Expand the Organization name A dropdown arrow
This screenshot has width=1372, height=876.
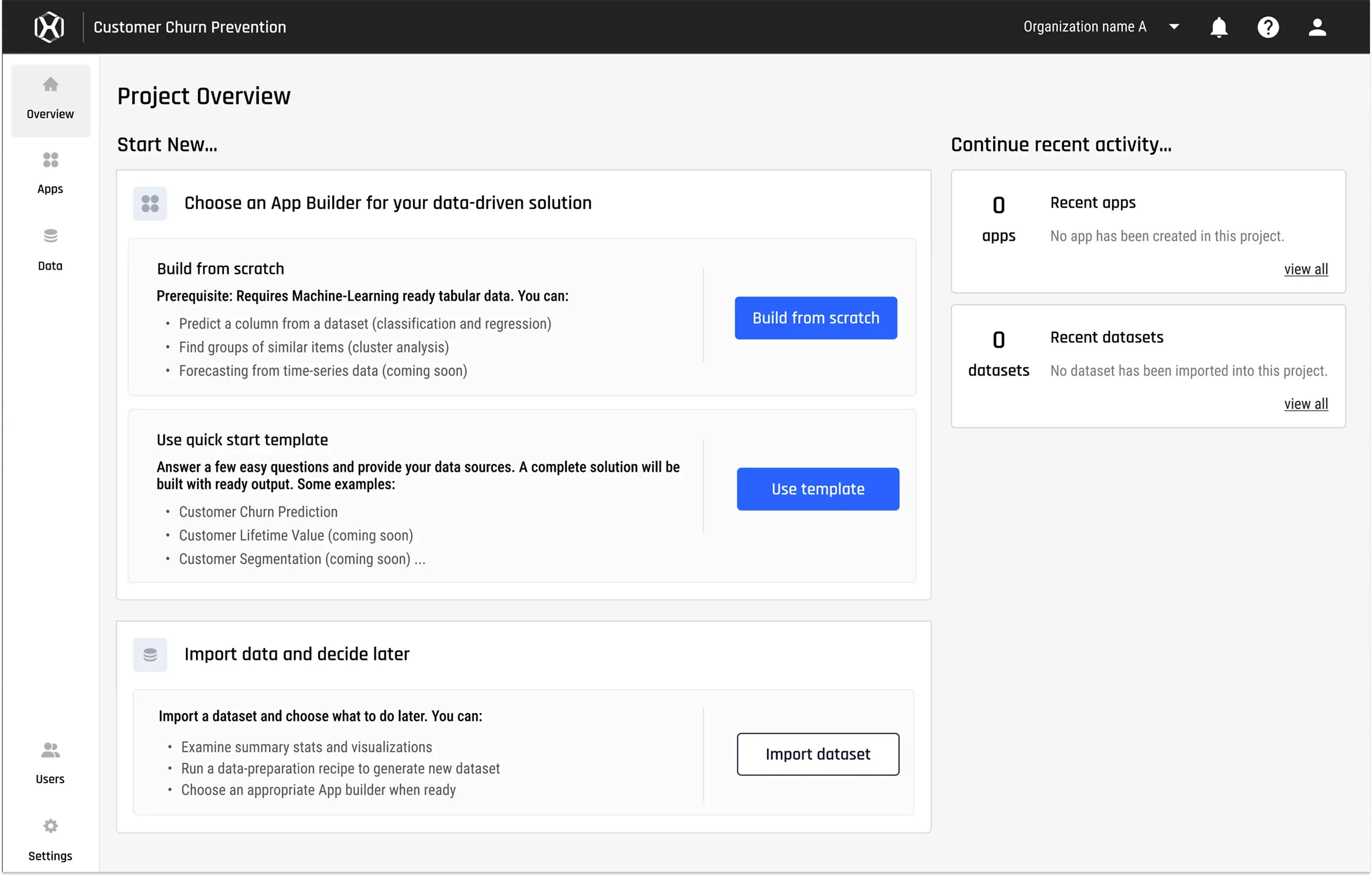tap(1174, 27)
